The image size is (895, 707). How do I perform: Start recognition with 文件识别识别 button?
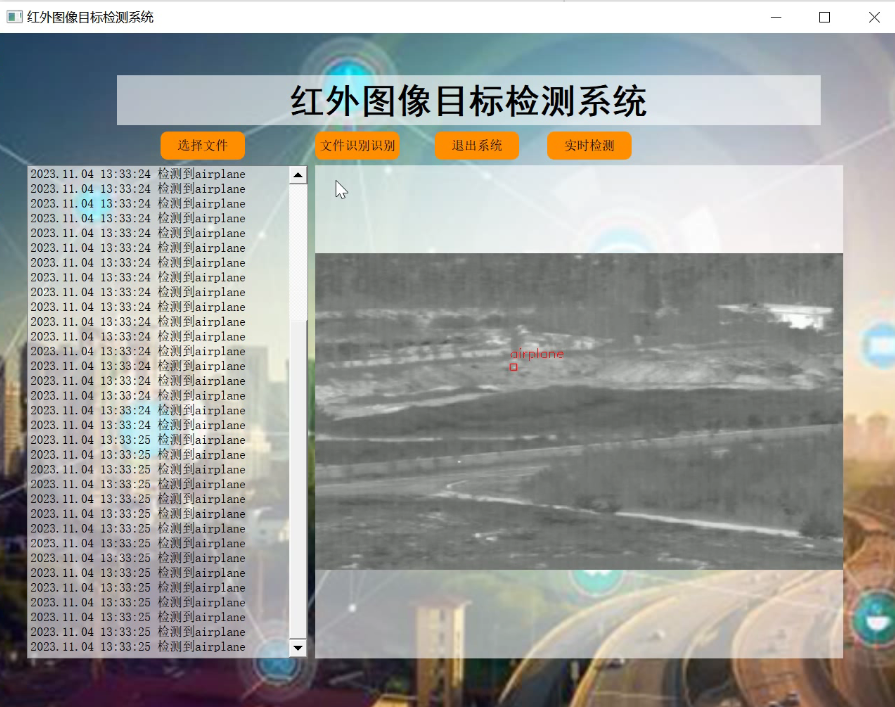357,146
